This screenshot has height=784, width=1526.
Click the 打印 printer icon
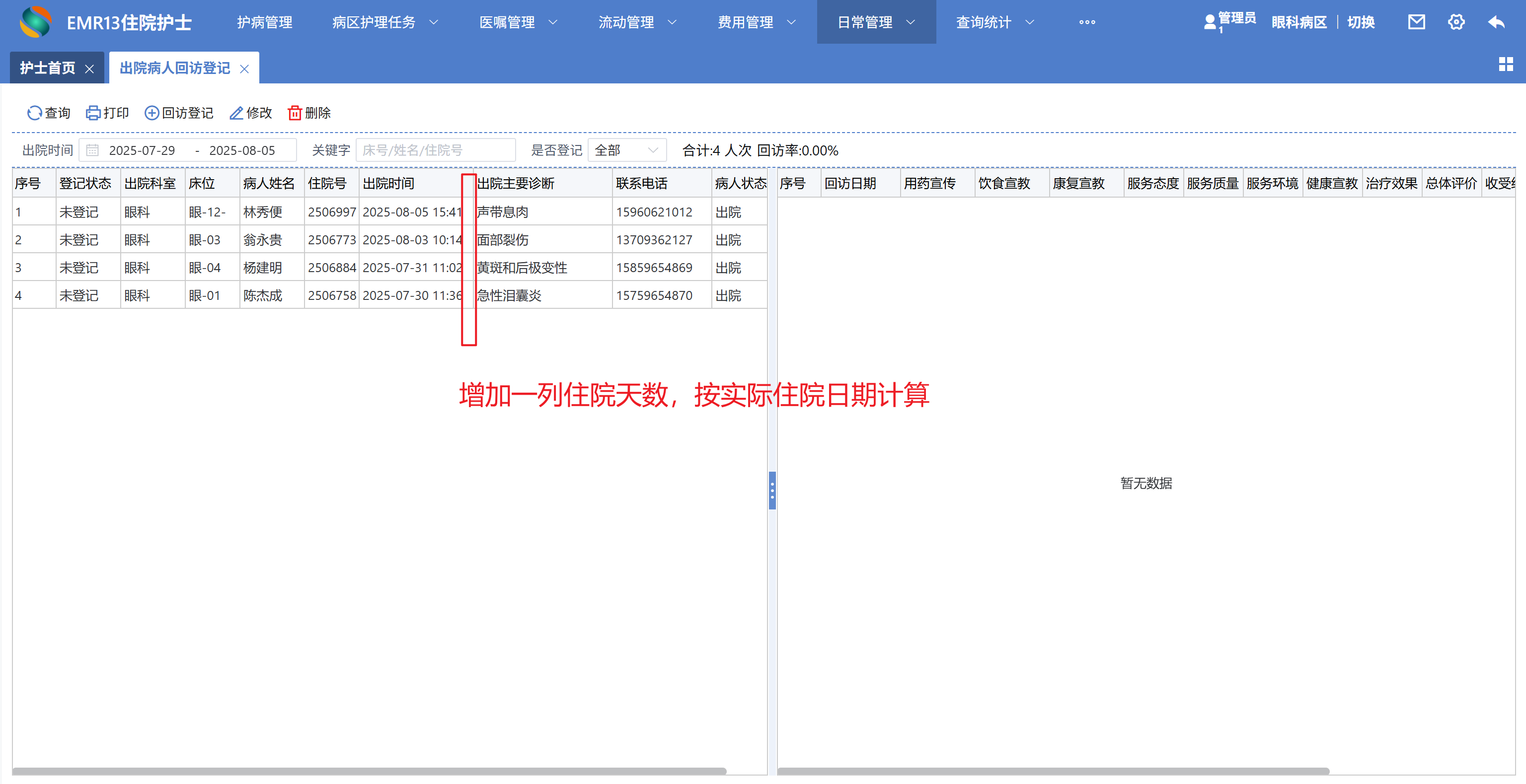(93, 113)
